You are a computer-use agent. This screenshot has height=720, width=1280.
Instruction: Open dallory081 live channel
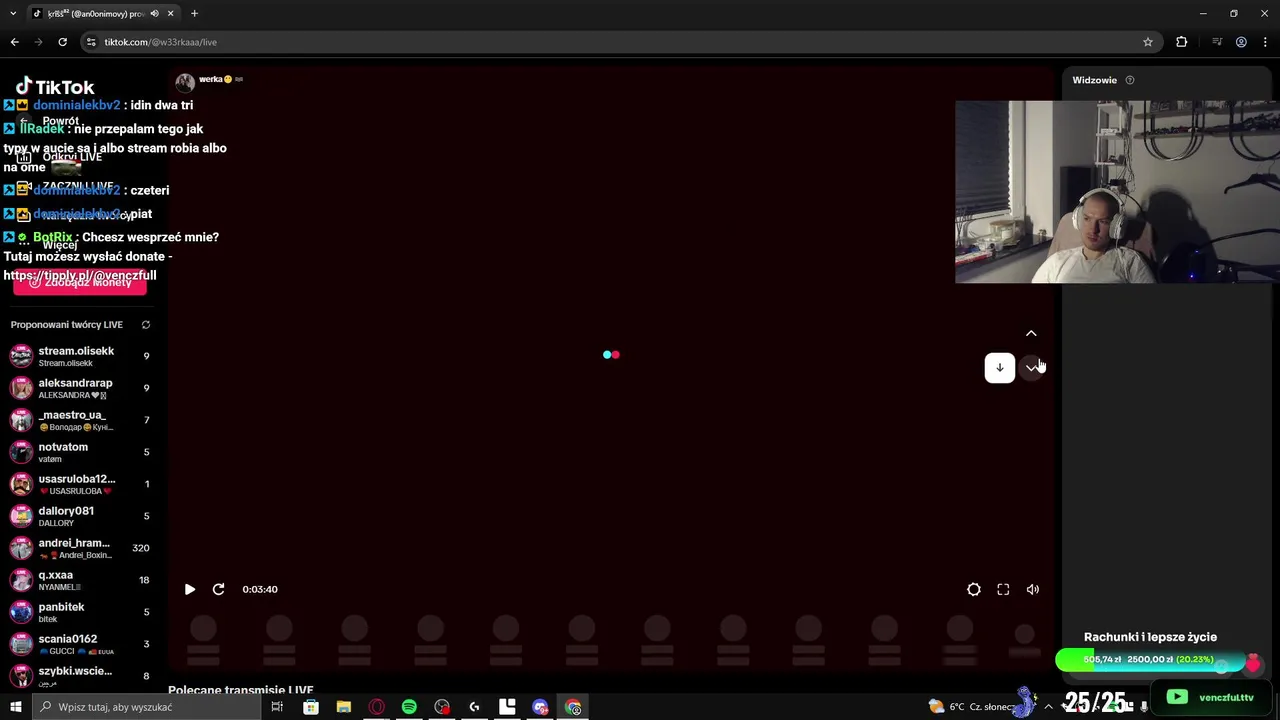[x=80, y=516]
